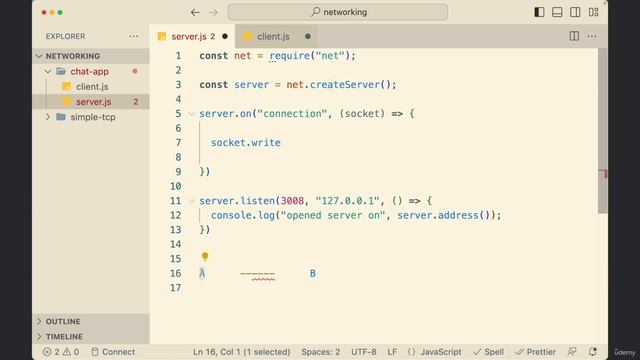The width and height of the screenshot is (640, 360).
Task: Open the feedback icon in status bar
Action: (572, 352)
